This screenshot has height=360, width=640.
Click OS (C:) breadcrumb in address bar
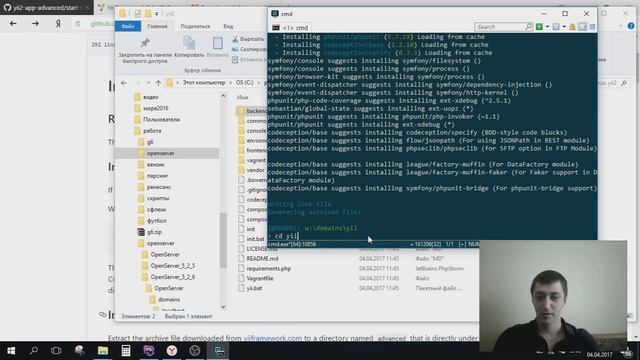(x=244, y=83)
